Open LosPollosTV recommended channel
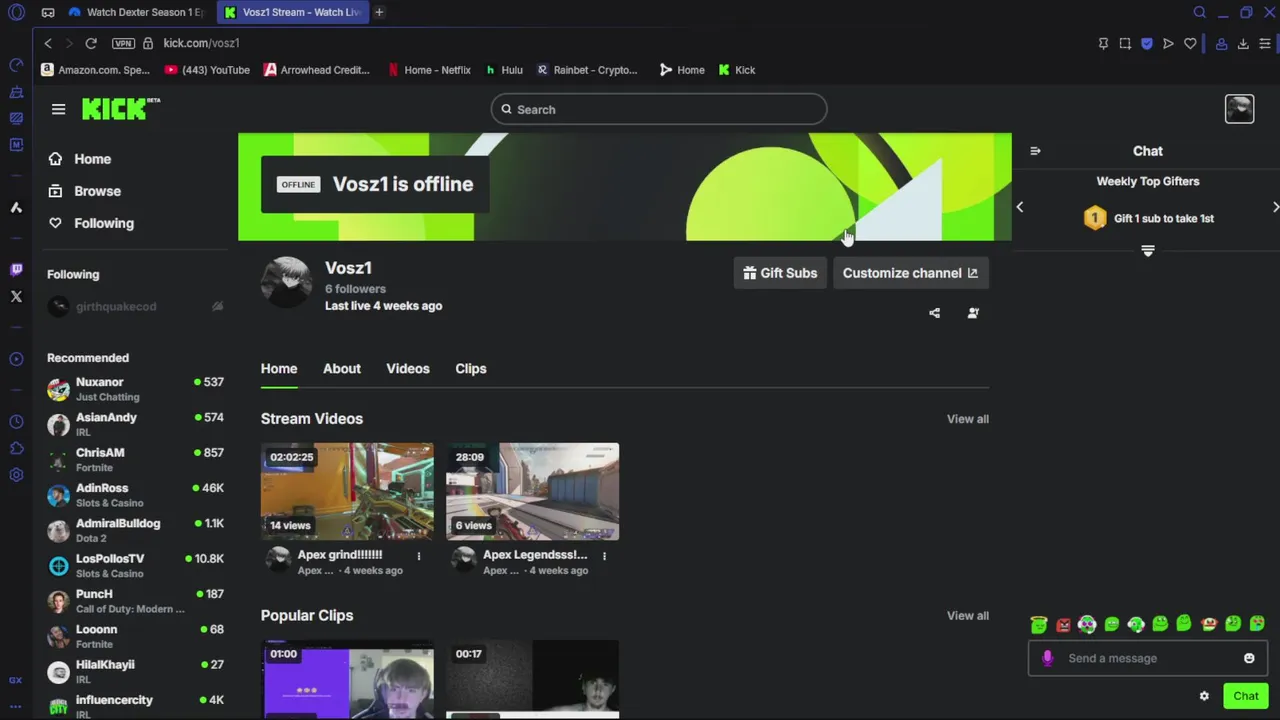 135,565
